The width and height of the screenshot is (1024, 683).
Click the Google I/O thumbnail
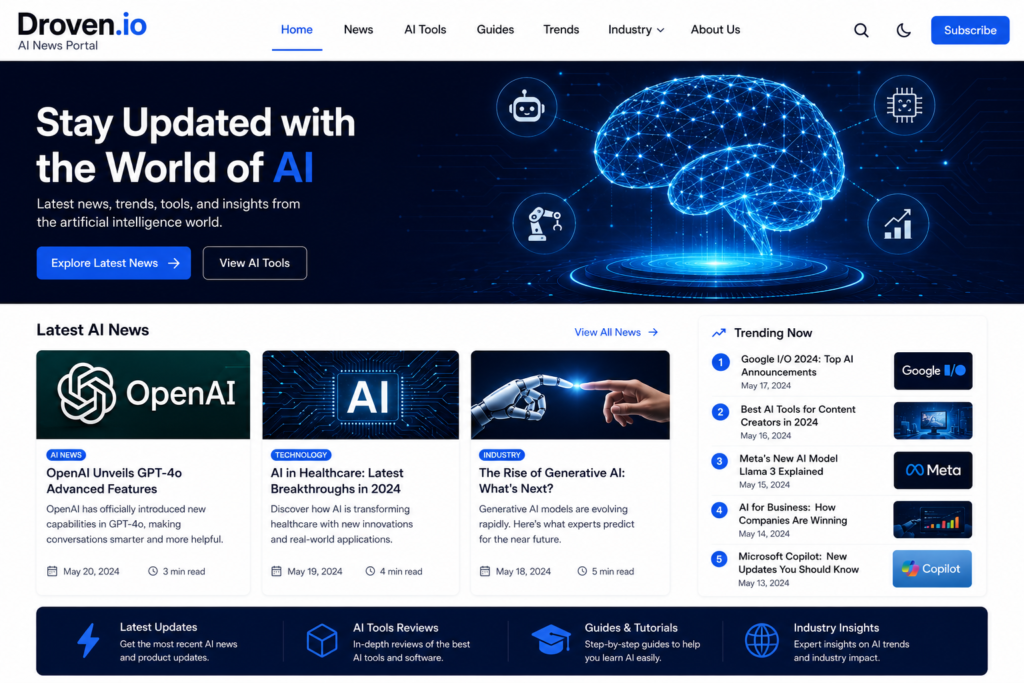tap(933, 371)
